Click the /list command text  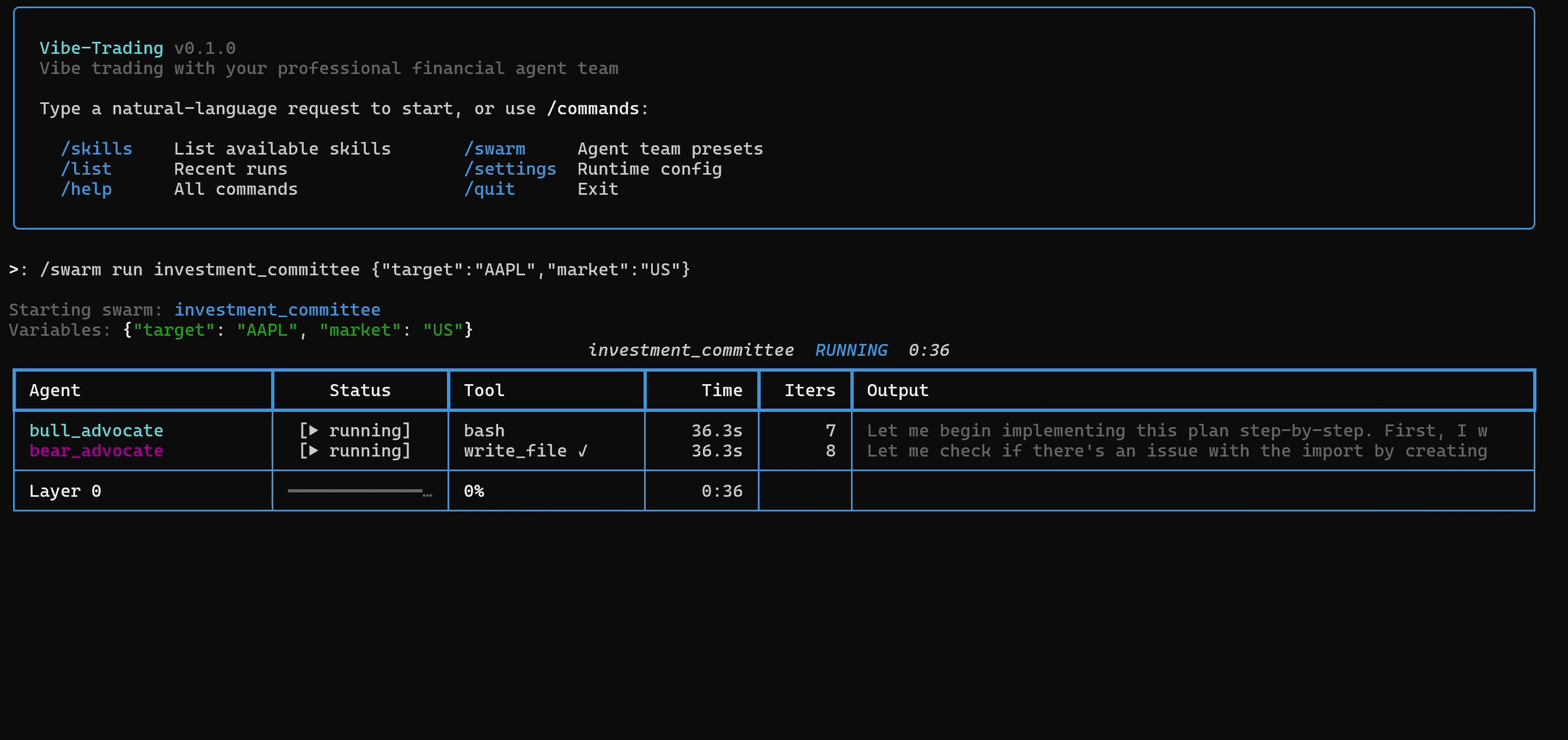click(x=86, y=169)
